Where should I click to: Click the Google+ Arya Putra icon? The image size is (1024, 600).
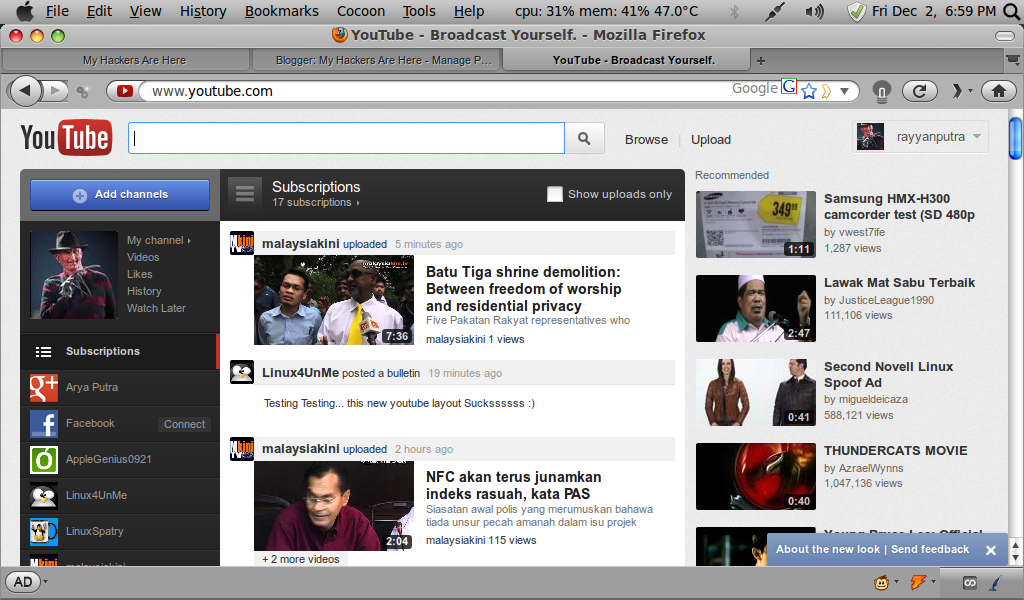[x=44, y=387]
